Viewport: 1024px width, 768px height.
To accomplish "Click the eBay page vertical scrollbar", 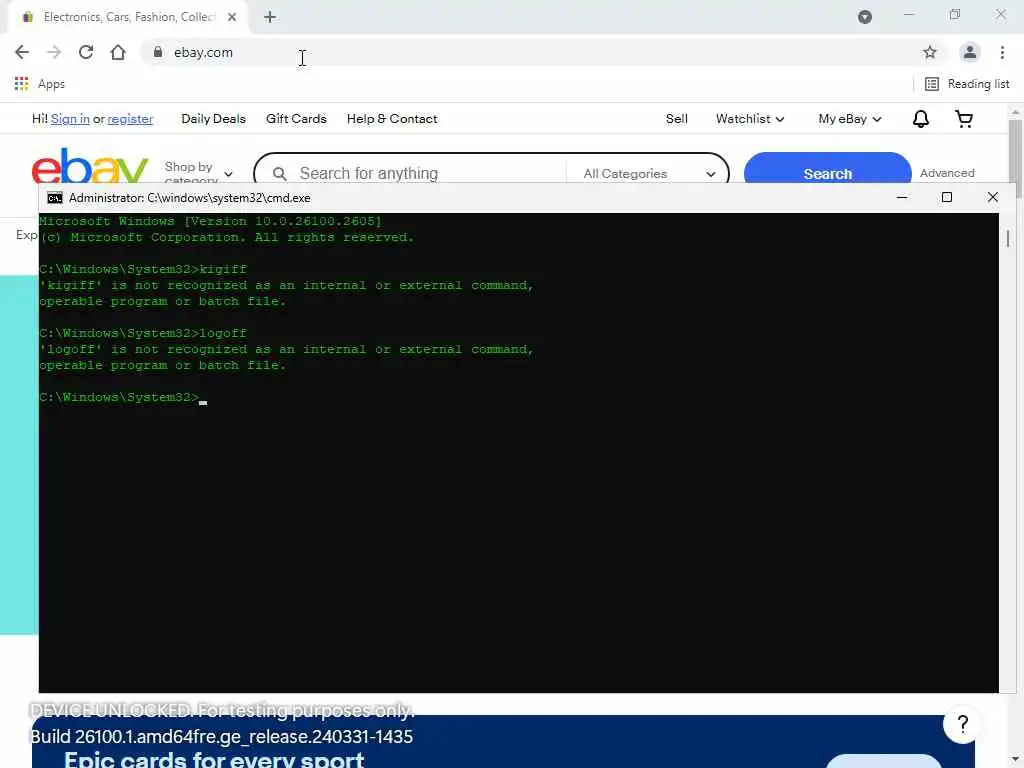I will [x=1016, y=150].
